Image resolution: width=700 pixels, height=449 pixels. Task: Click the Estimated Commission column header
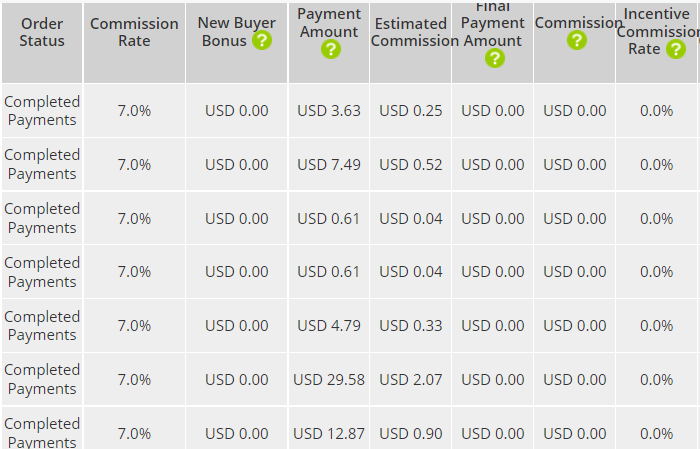410,32
